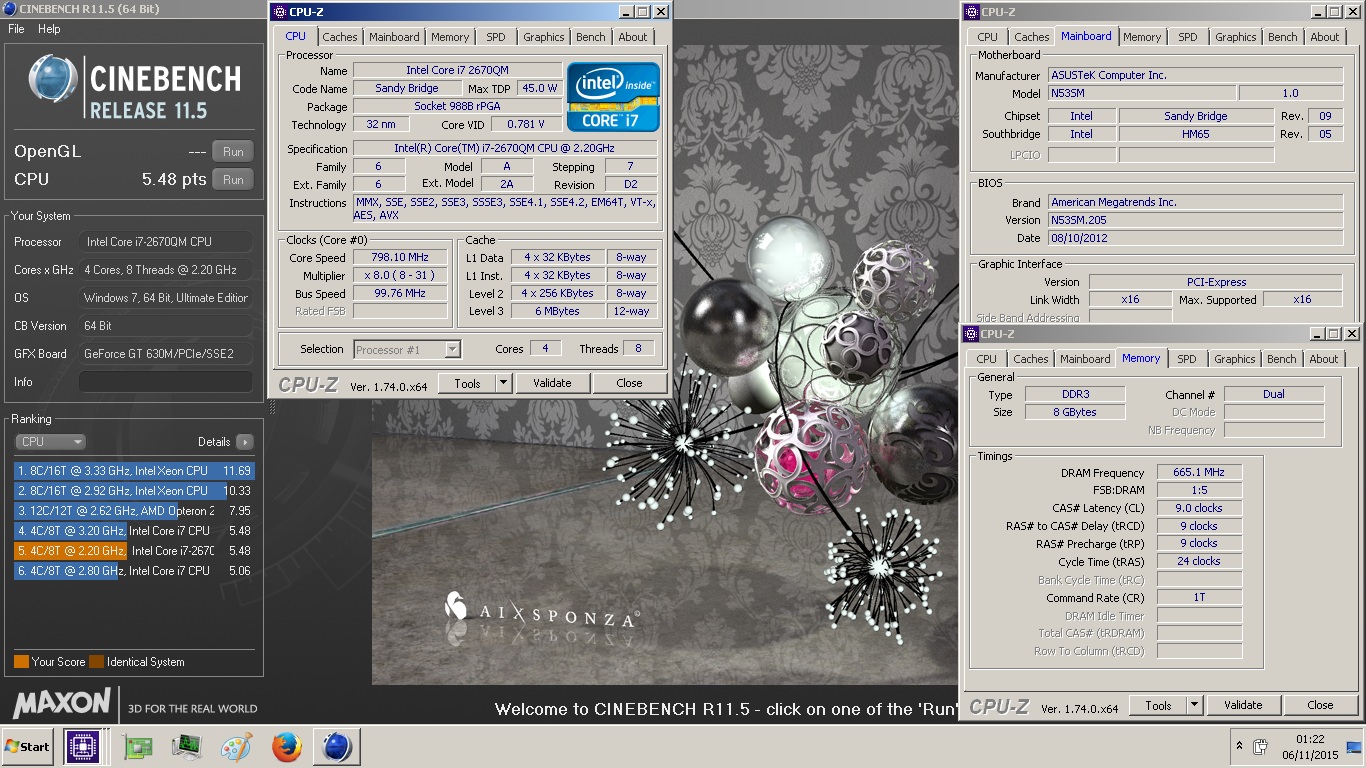Open Graphics tab in main CPU-Z window

(x=543, y=37)
